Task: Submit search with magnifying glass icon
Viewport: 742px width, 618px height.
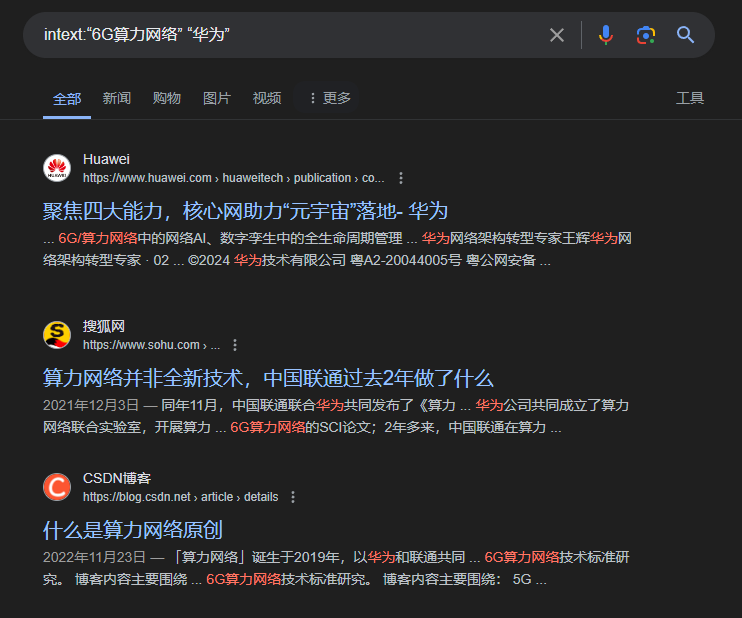Action: pyautogui.click(x=685, y=35)
